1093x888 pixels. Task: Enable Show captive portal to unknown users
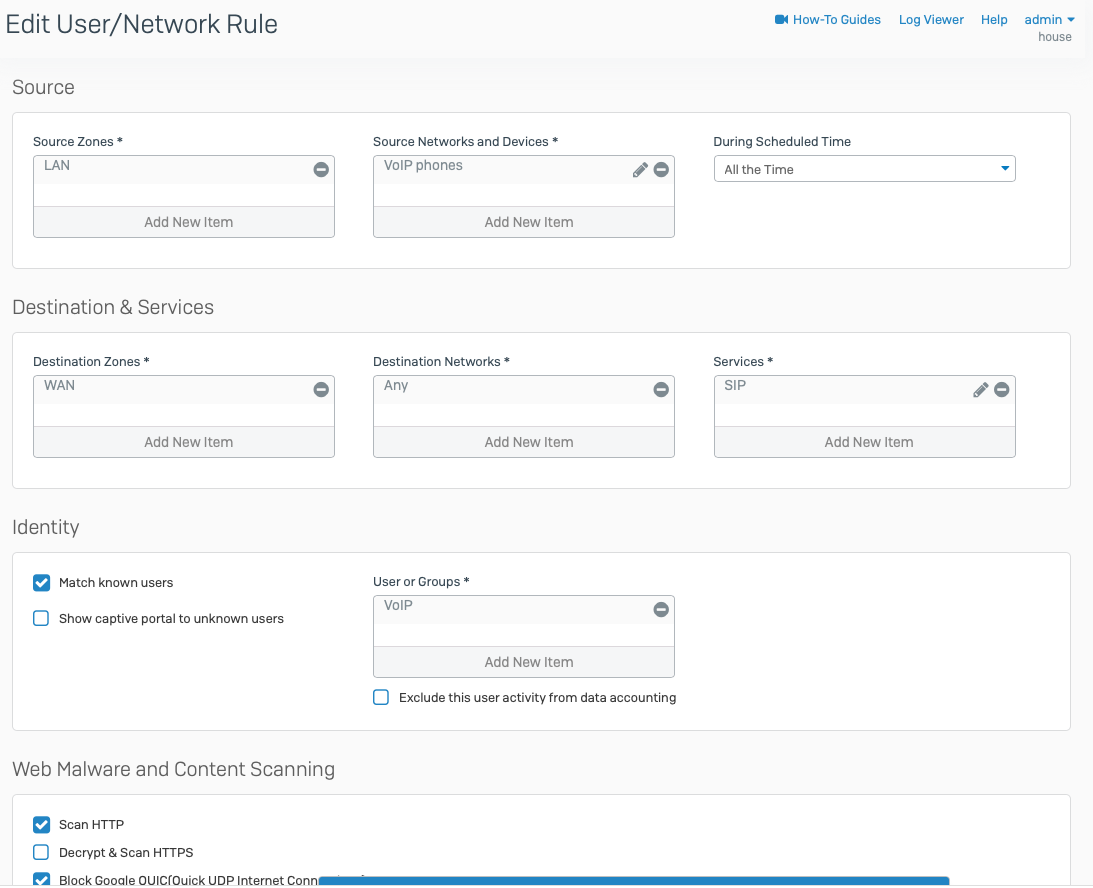click(42, 619)
